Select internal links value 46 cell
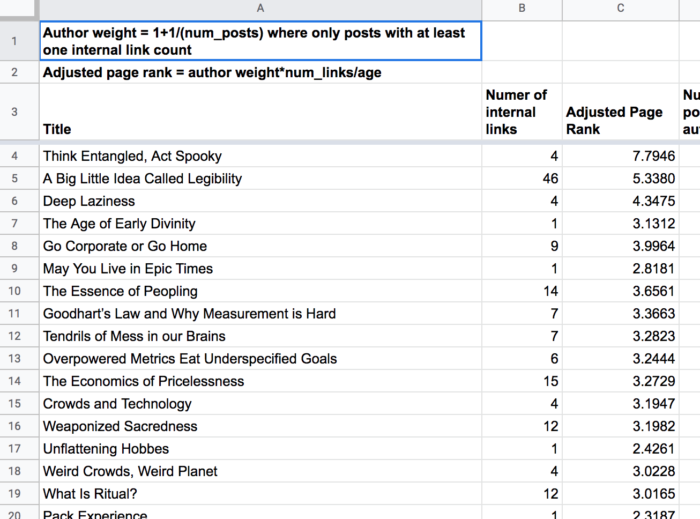 click(x=521, y=179)
